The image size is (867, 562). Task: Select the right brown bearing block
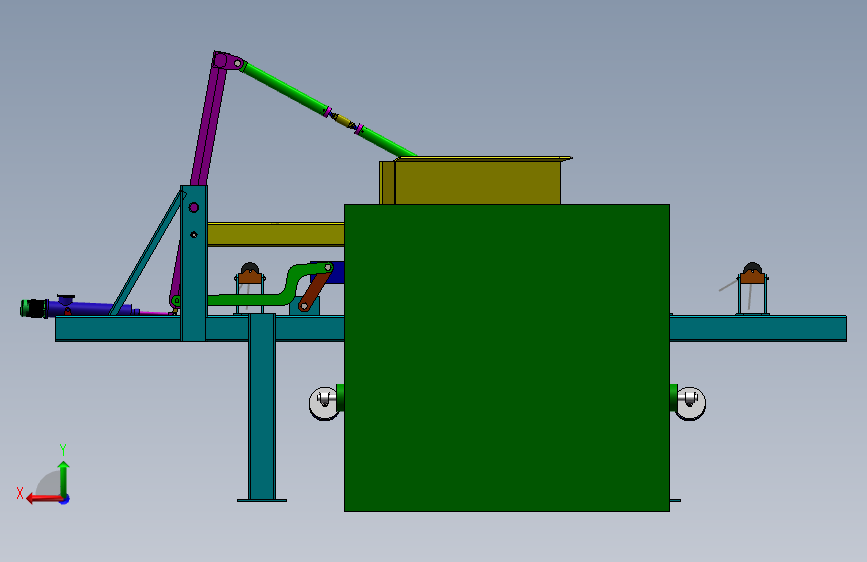click(753, 277)
